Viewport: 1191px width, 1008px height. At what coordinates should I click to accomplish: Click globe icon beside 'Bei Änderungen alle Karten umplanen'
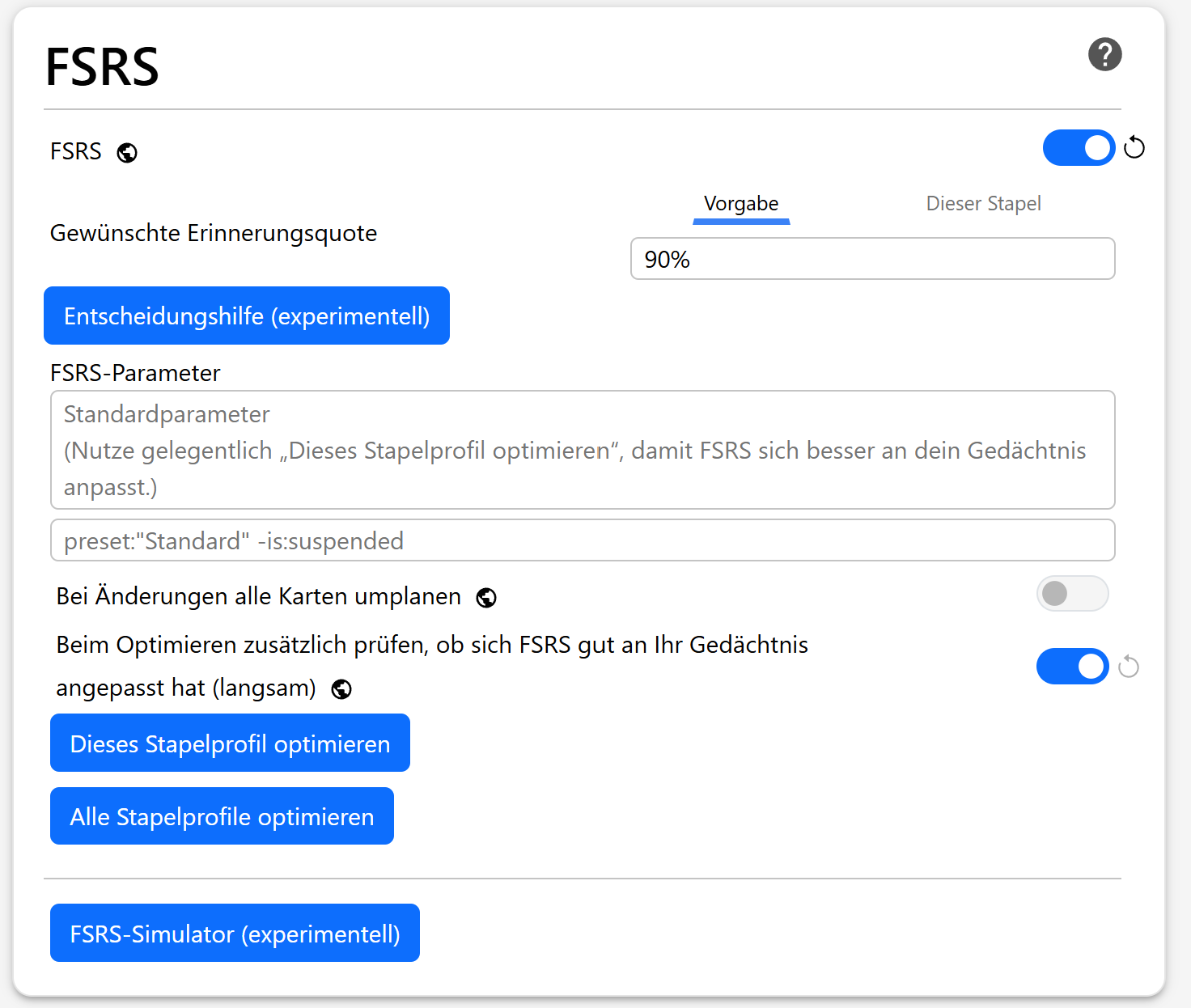(486, 598)
